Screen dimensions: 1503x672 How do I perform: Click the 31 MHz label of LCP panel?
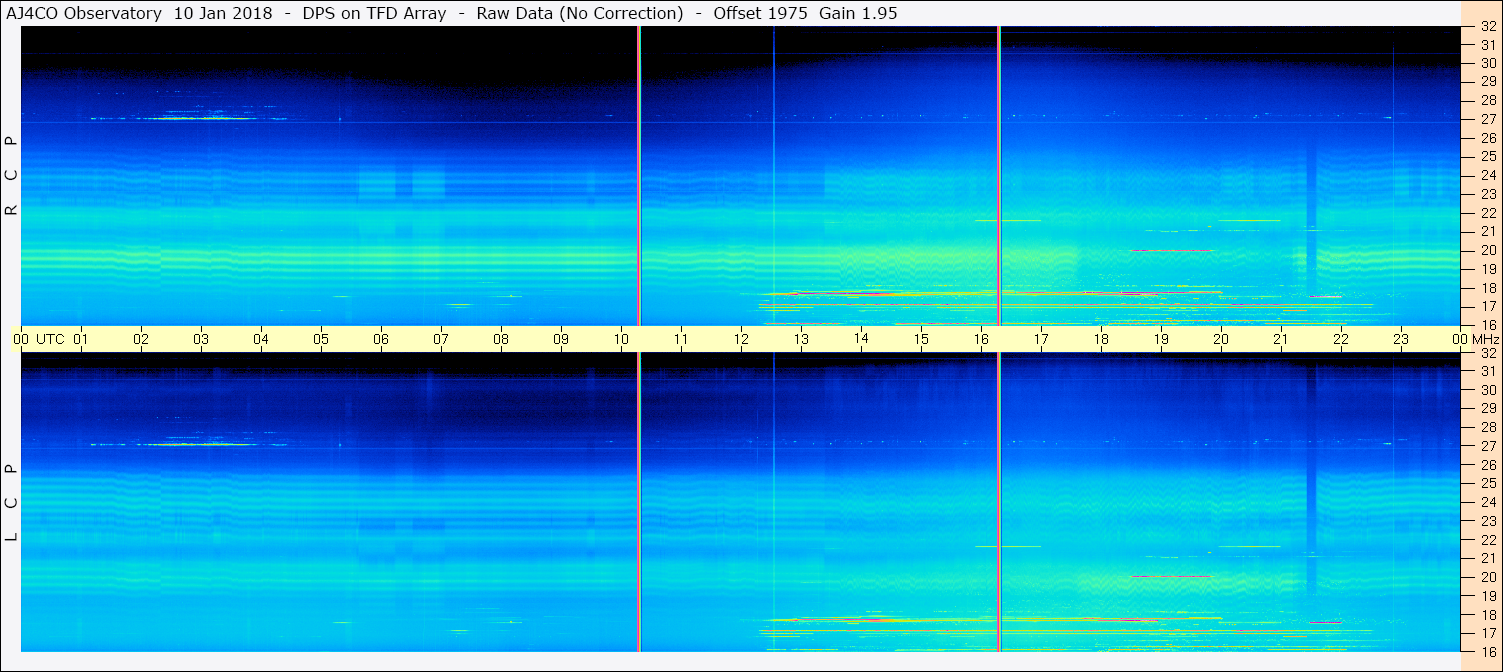[x=1488, y=371]
